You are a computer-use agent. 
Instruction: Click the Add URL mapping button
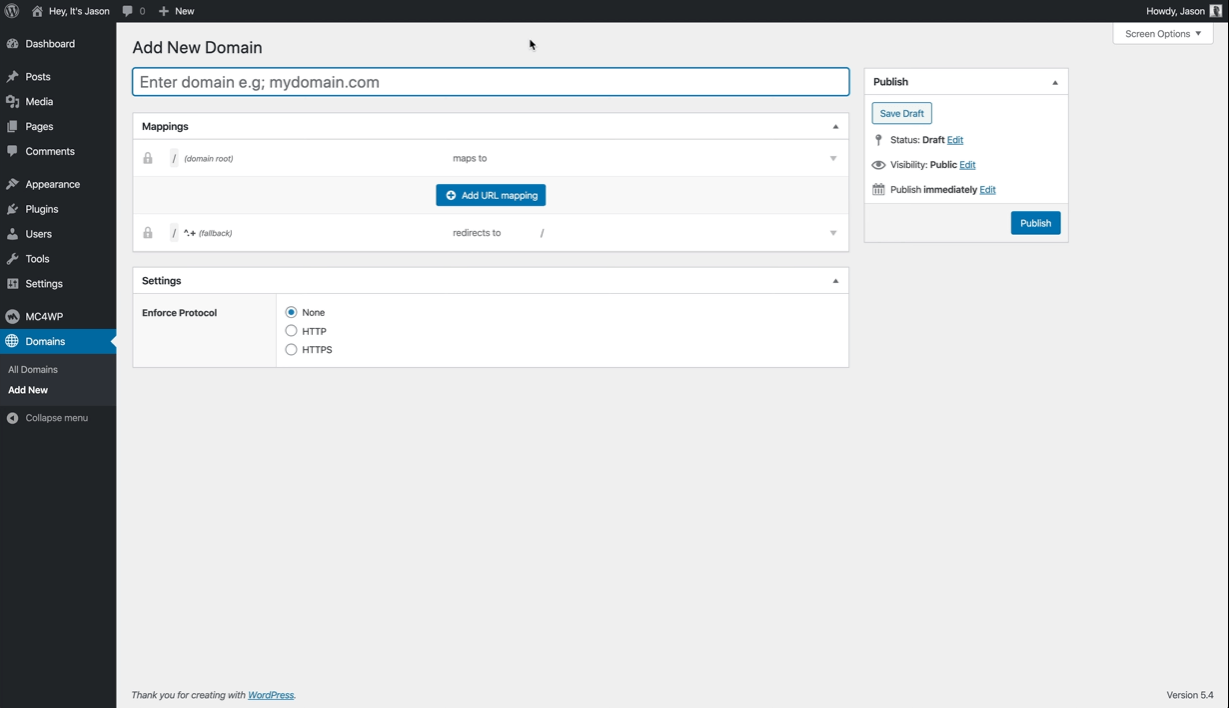click(490, 195)
